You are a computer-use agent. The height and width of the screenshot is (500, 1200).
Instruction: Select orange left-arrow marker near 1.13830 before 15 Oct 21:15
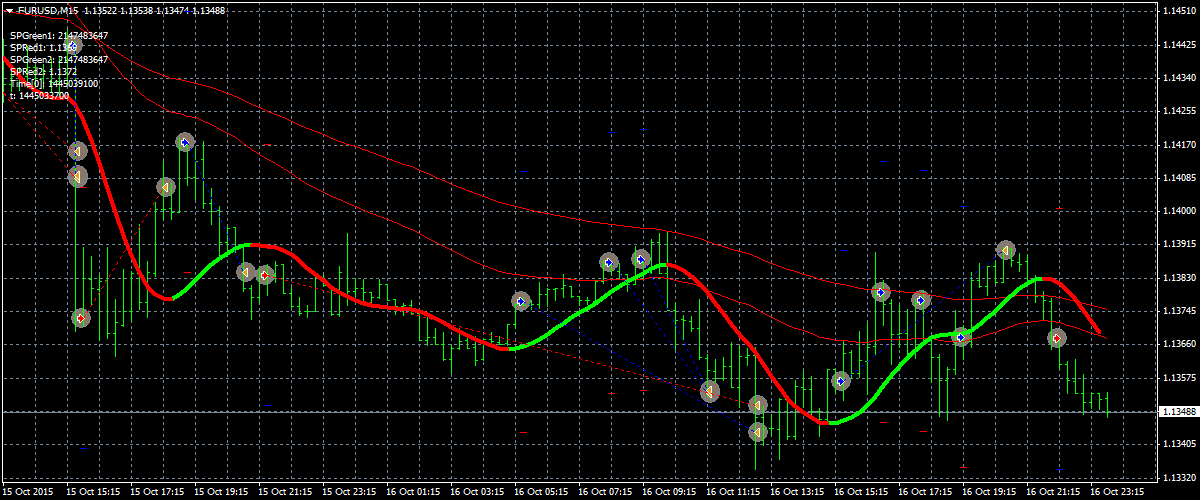(246, 272)
